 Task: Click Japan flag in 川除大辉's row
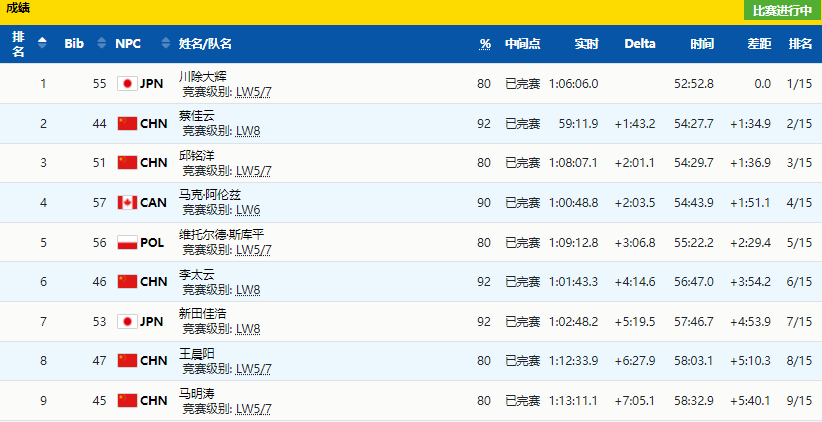(127, 84)
